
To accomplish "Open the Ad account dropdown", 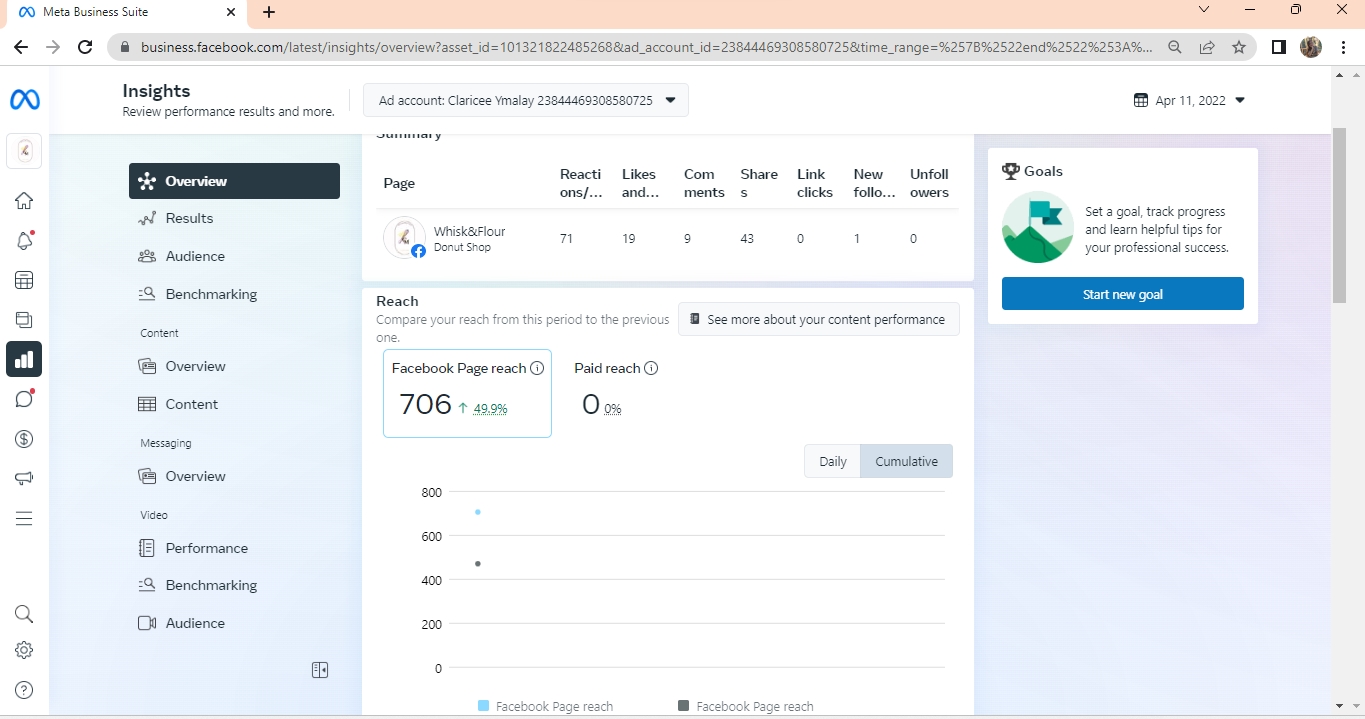I will [526, 100].
